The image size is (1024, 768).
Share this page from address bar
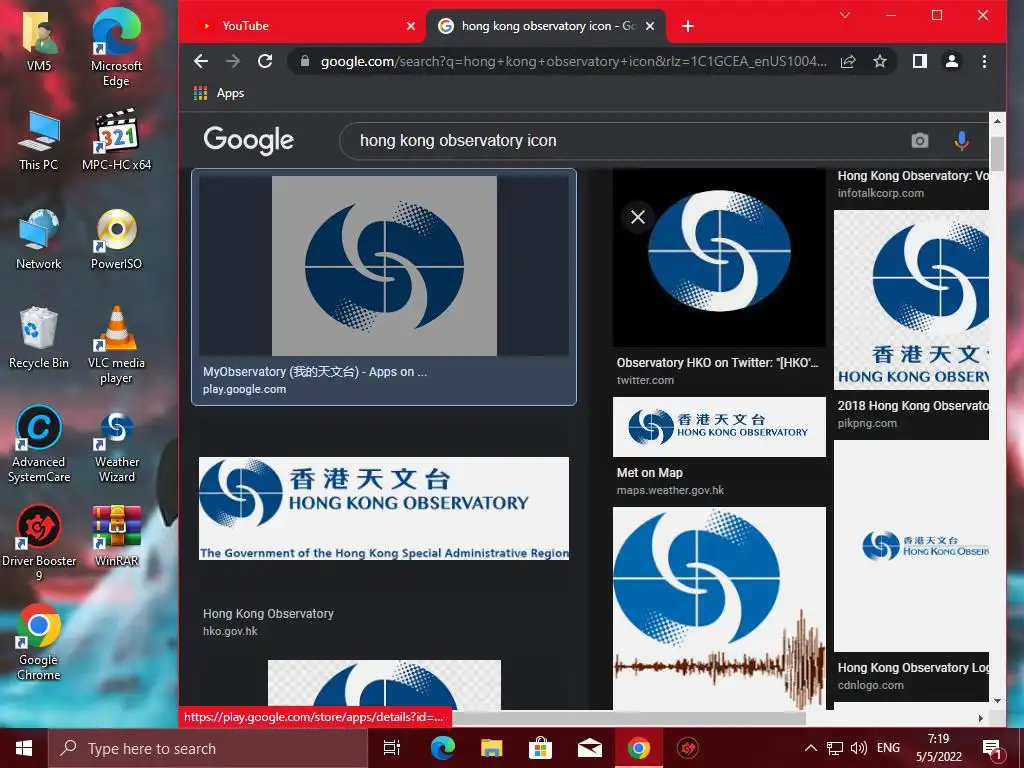tap(848, 61)
